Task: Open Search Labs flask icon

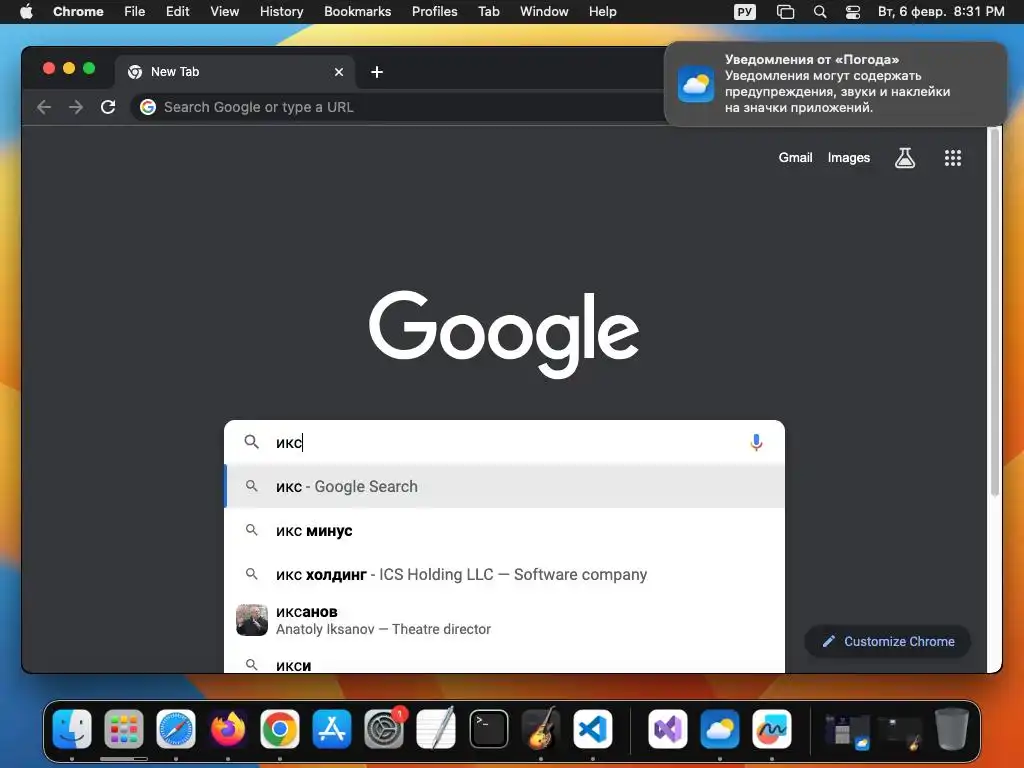Action: tap(904, 157)
